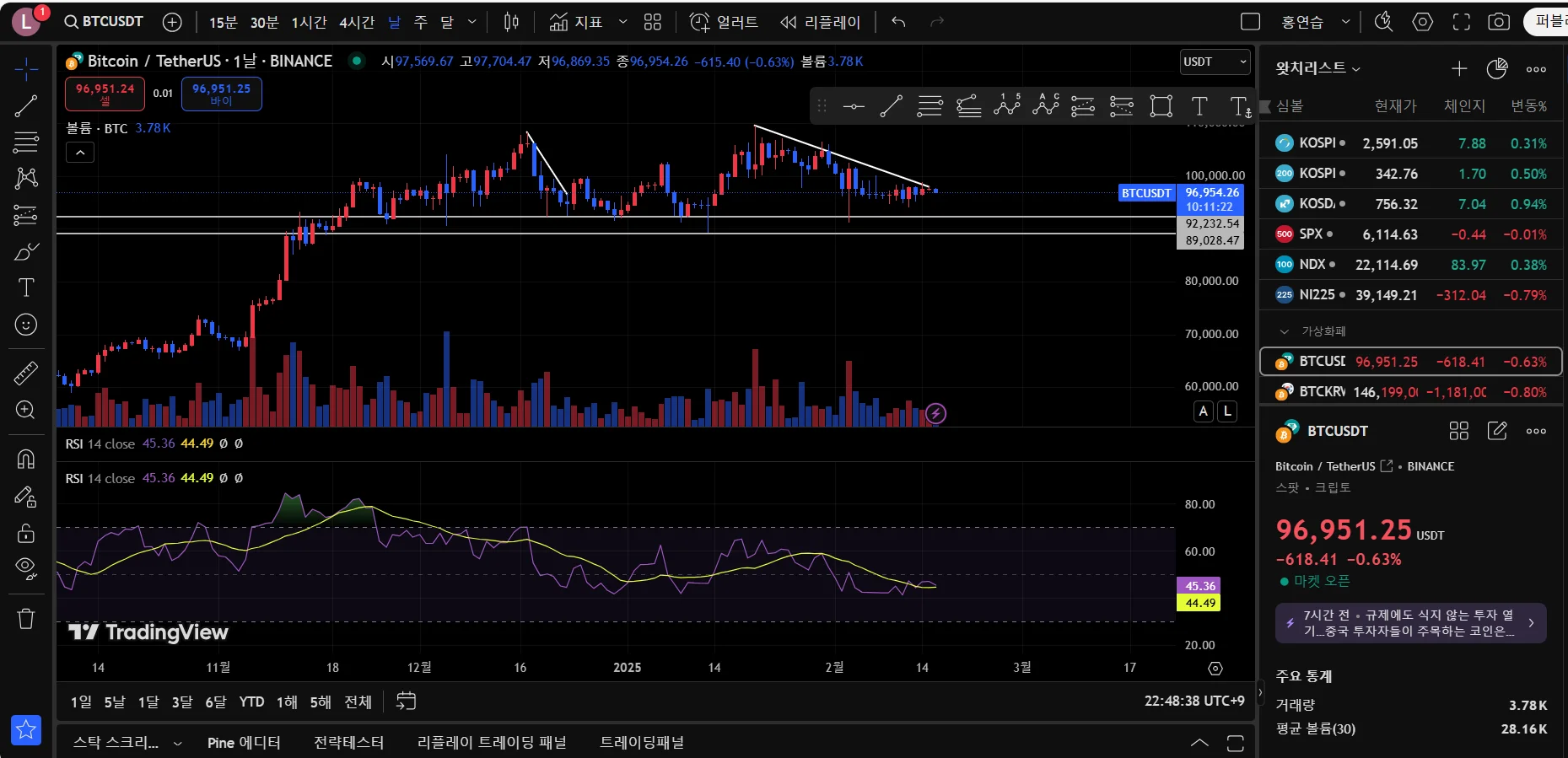The width and height of the screenshot is (1568, 758).
Task: Open the USDT currency dropdown
Action: [x=1215, y=62]
